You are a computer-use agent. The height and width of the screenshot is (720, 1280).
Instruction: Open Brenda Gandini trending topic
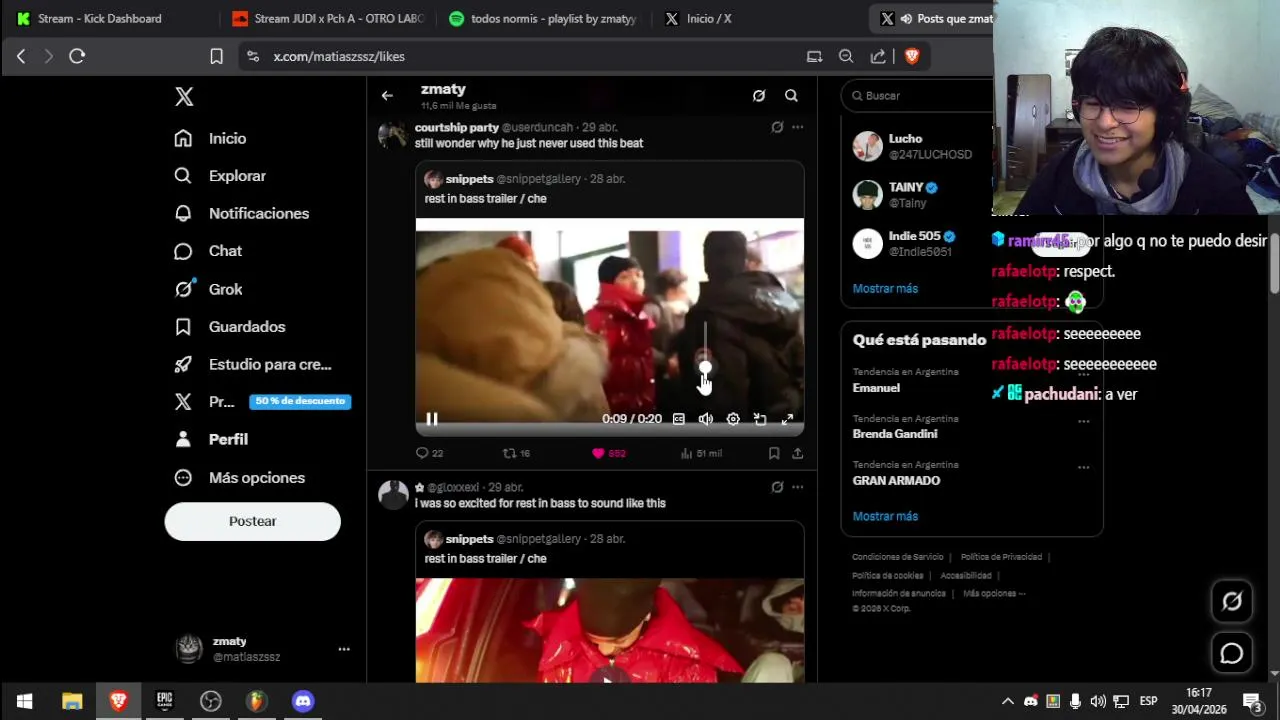pos(895,434)
